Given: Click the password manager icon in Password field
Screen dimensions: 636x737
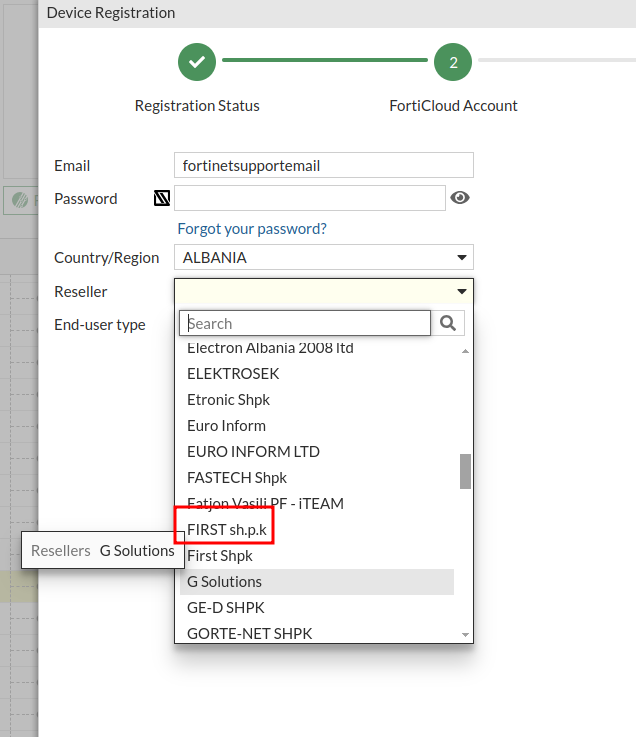Looking at the screenshot, I should coord(162,198).
